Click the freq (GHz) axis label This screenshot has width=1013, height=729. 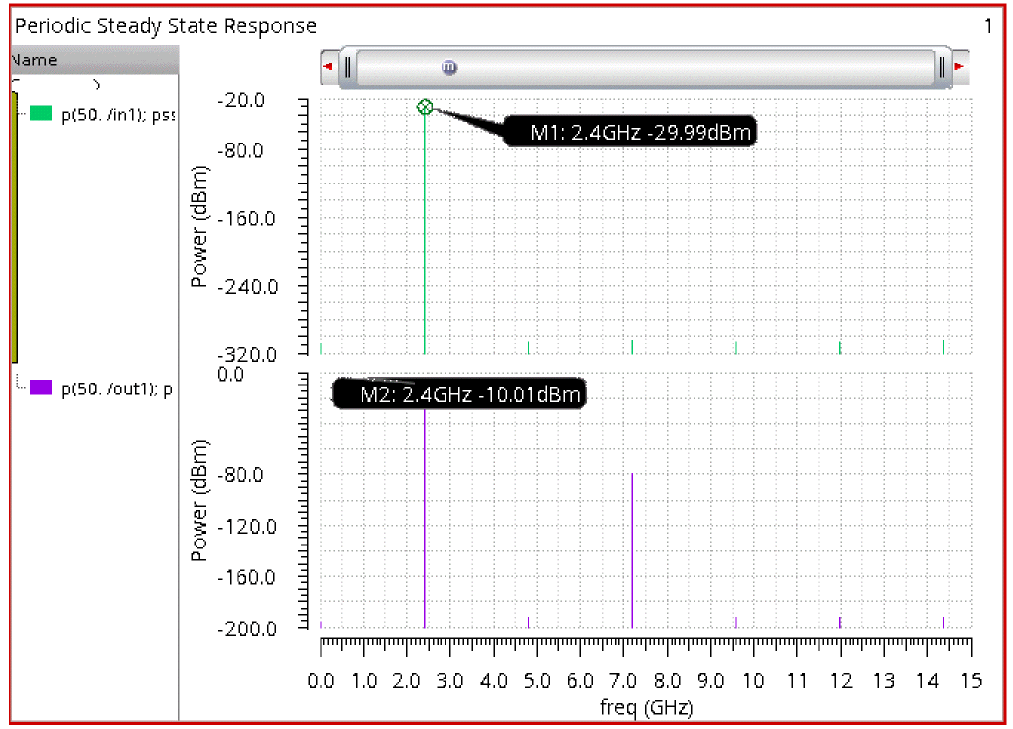[x=646, y=708]
